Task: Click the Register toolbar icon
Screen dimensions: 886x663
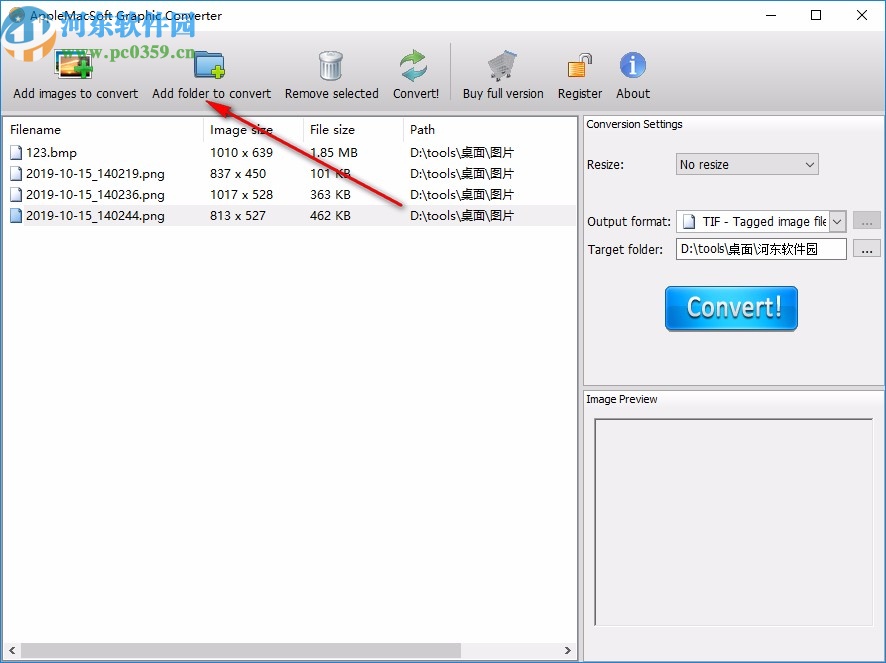Action: click(579, 62)
